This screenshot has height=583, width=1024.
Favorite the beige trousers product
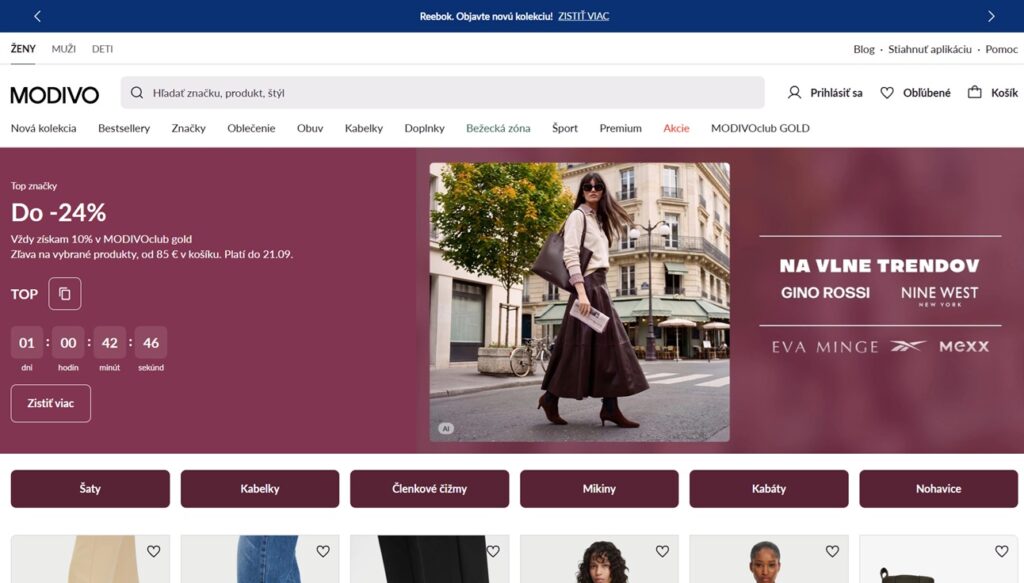(153, 551)
